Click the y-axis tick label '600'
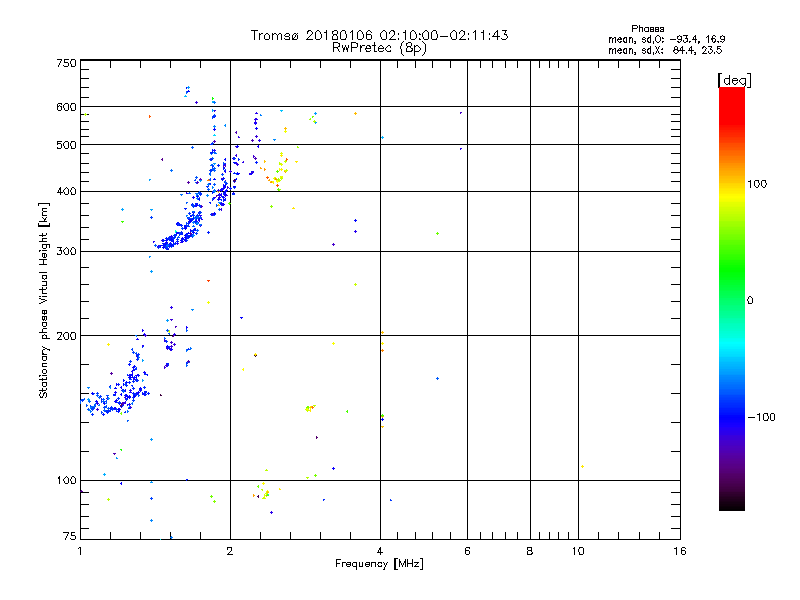Image resolution: width=800 pixels, height=600 pixels. [x=66, y=107]
